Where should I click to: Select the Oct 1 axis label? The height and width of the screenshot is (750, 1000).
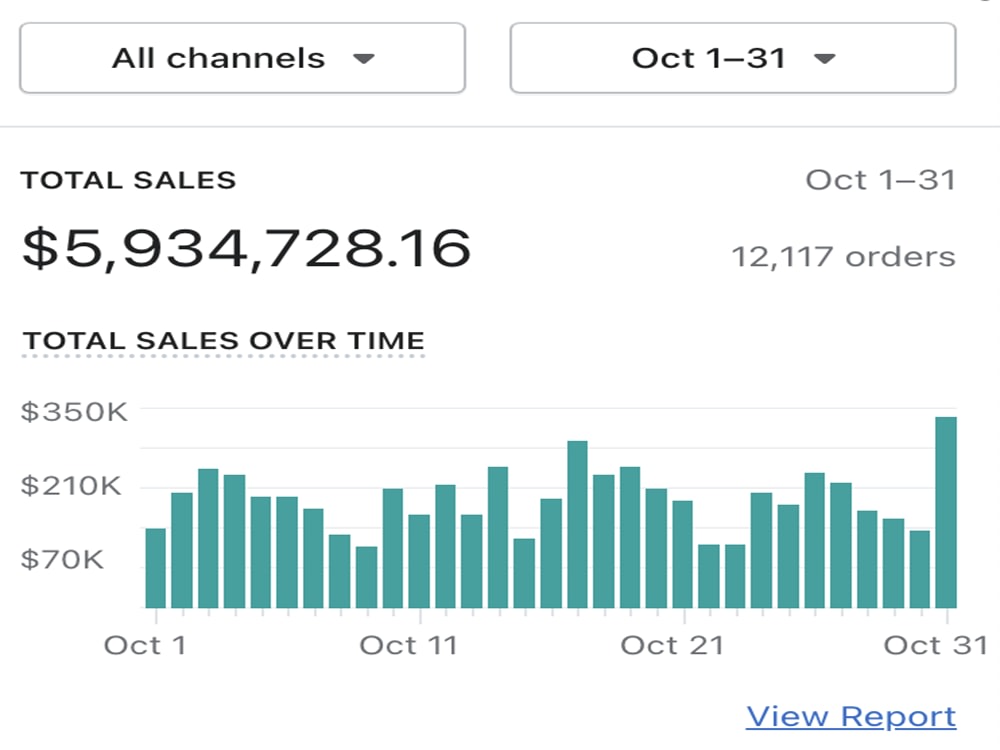[145, 645]
